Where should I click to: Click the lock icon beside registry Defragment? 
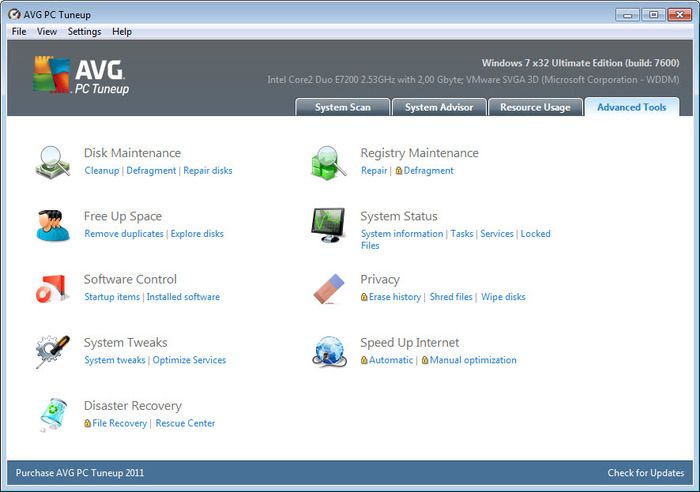click(399, 171)
